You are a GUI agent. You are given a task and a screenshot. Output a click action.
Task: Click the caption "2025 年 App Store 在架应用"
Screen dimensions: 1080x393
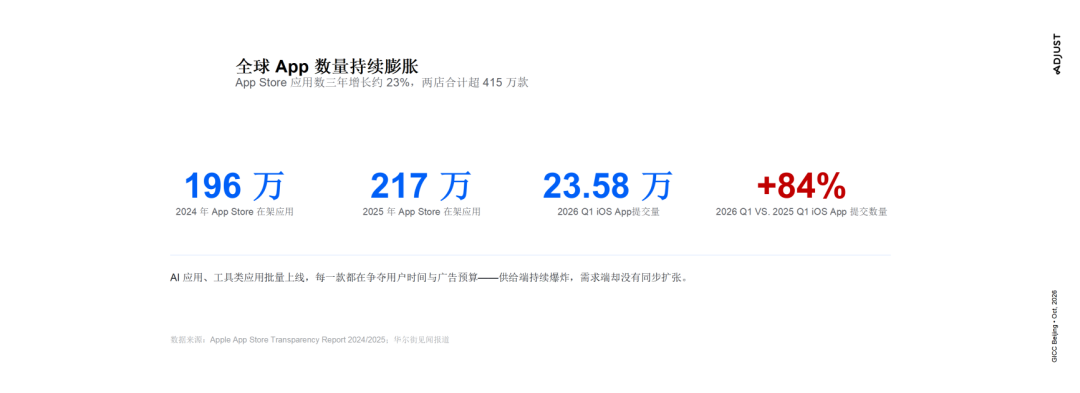[421, 212]
